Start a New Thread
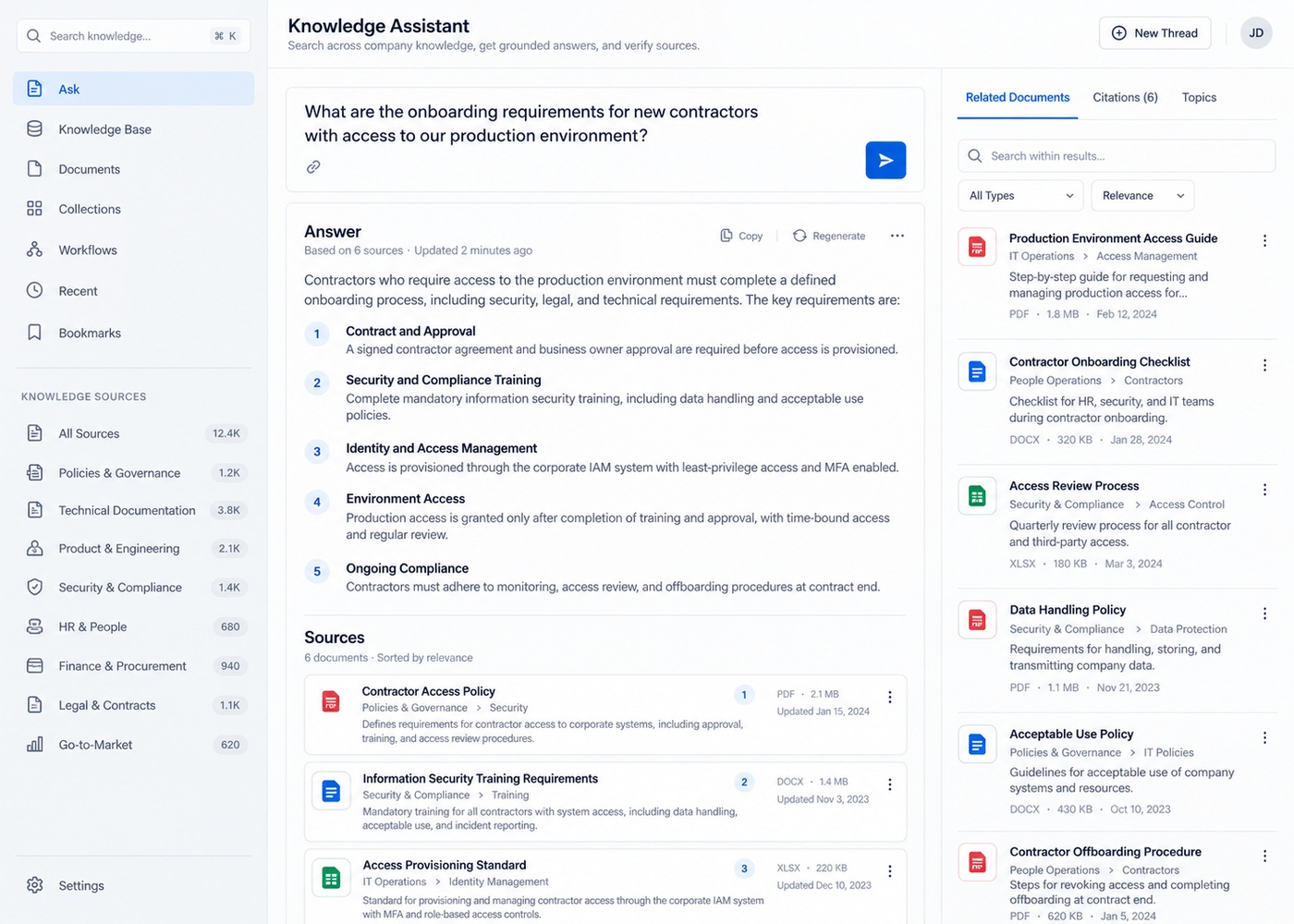1294x924 pixels. (1154, 32)
